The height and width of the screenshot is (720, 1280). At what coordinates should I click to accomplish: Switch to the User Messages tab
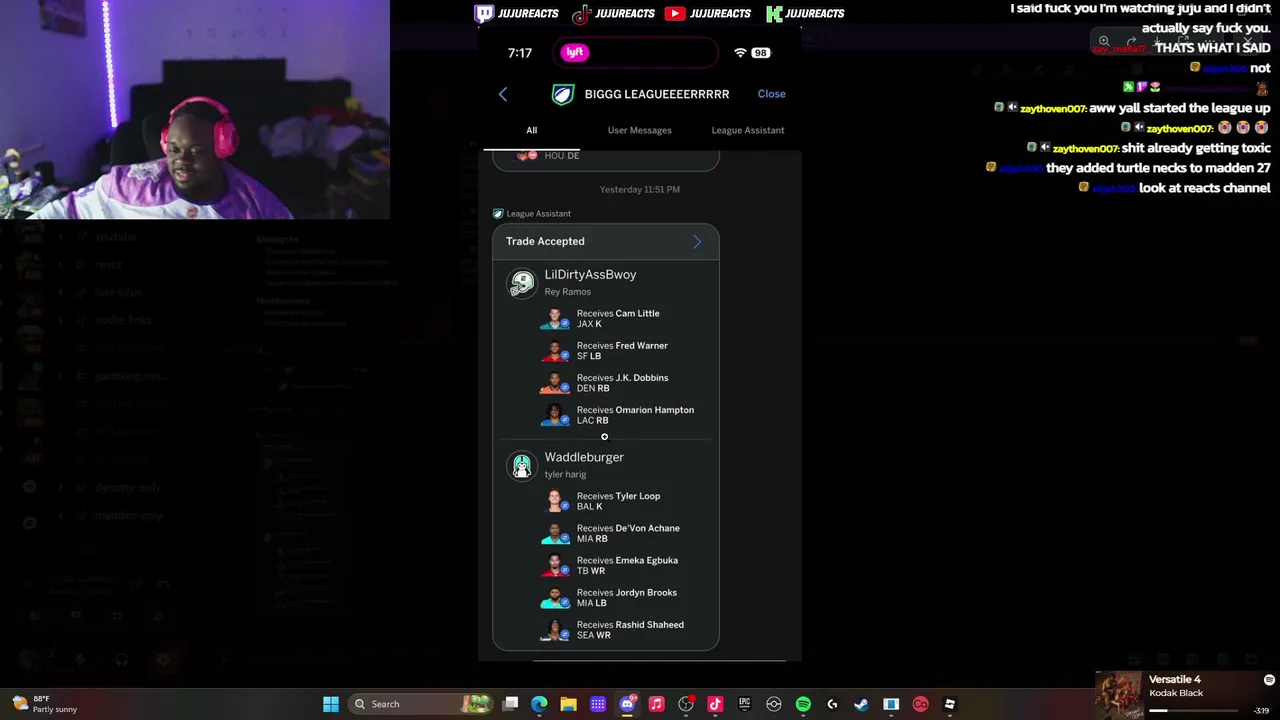[x=640, y=130]
